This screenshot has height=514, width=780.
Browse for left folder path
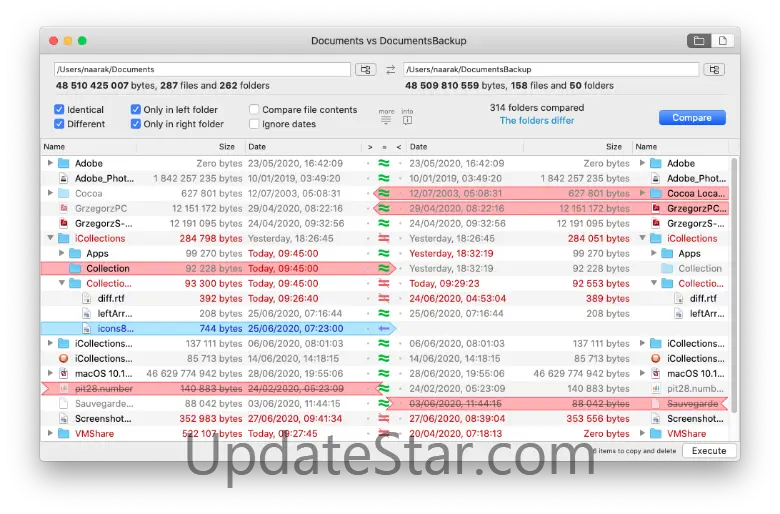[x=366, y=70]
